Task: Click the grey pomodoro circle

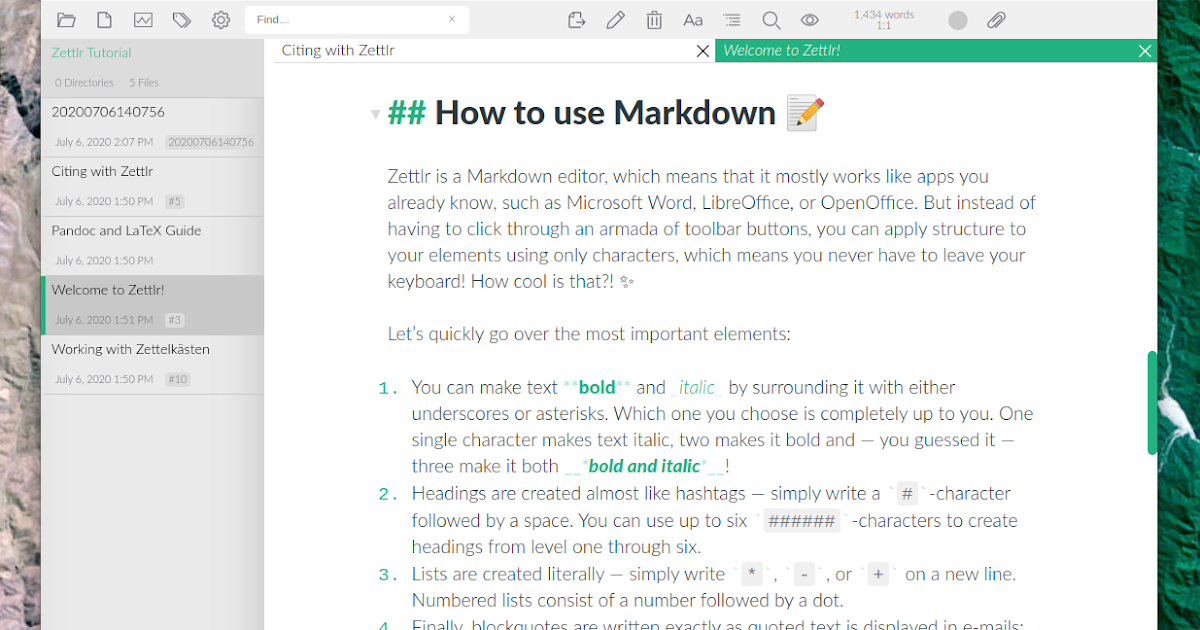Action: click(958, 20)
